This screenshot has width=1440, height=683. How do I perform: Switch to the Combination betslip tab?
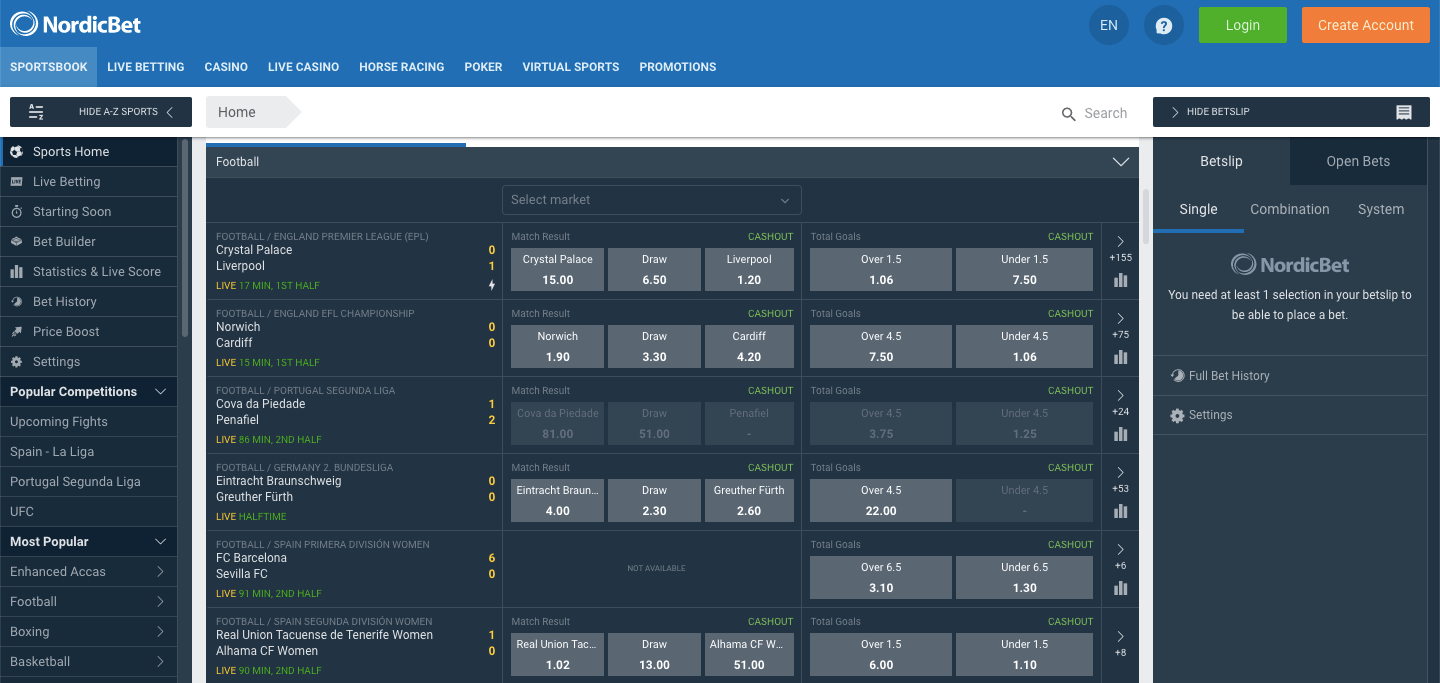click(x=1290, y=209)
